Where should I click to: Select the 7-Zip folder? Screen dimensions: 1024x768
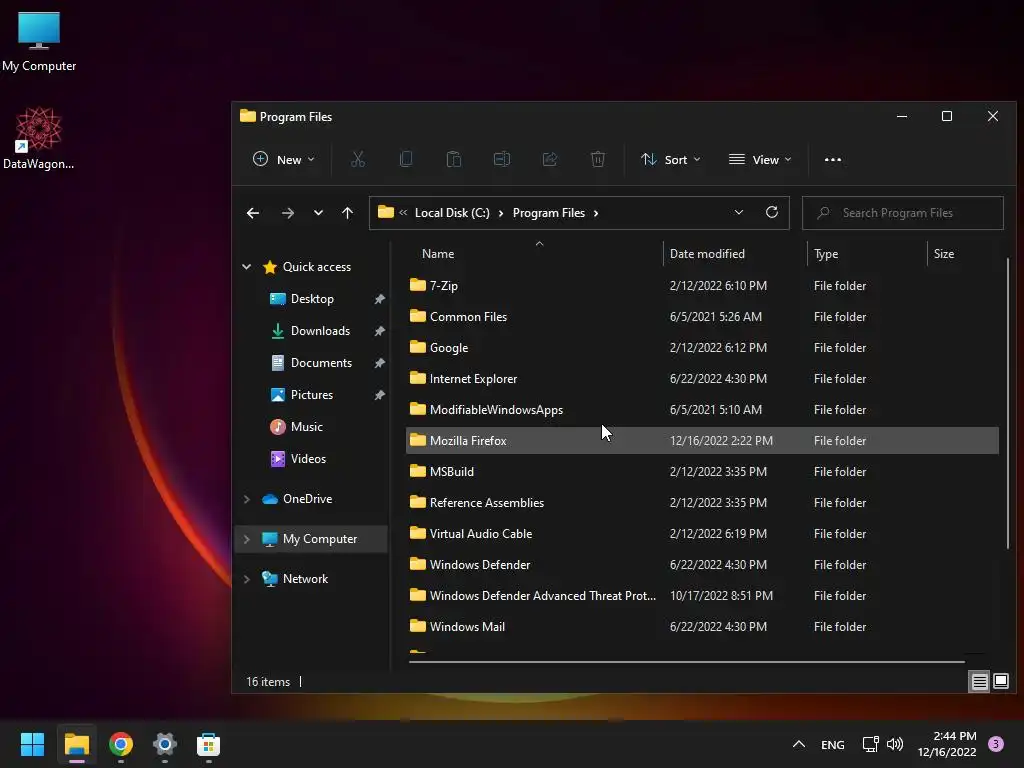702,285
